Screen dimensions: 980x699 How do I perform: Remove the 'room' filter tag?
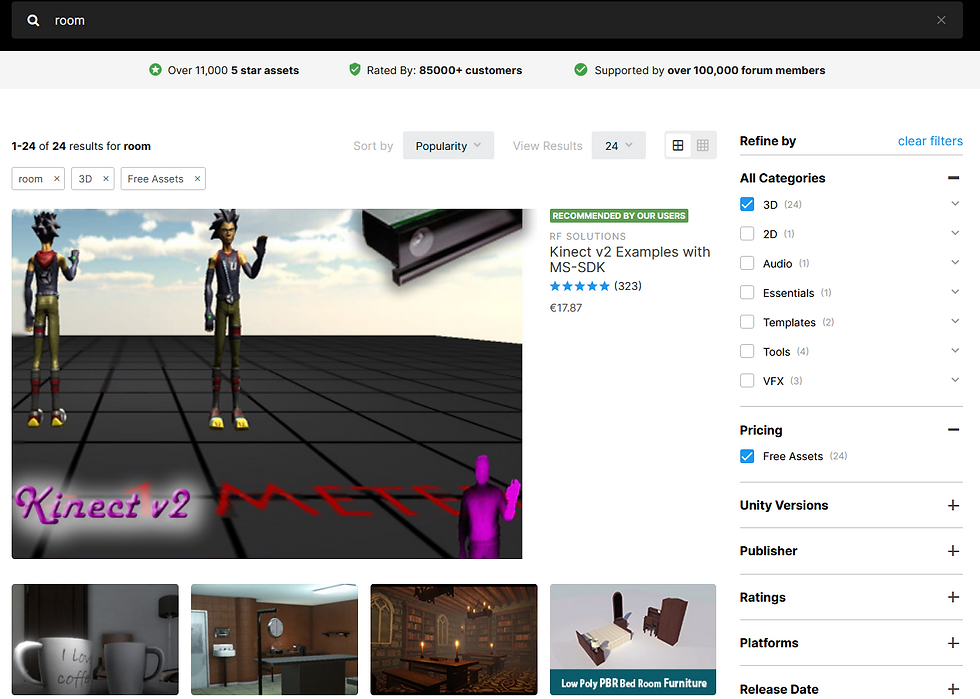click(56, 179)
